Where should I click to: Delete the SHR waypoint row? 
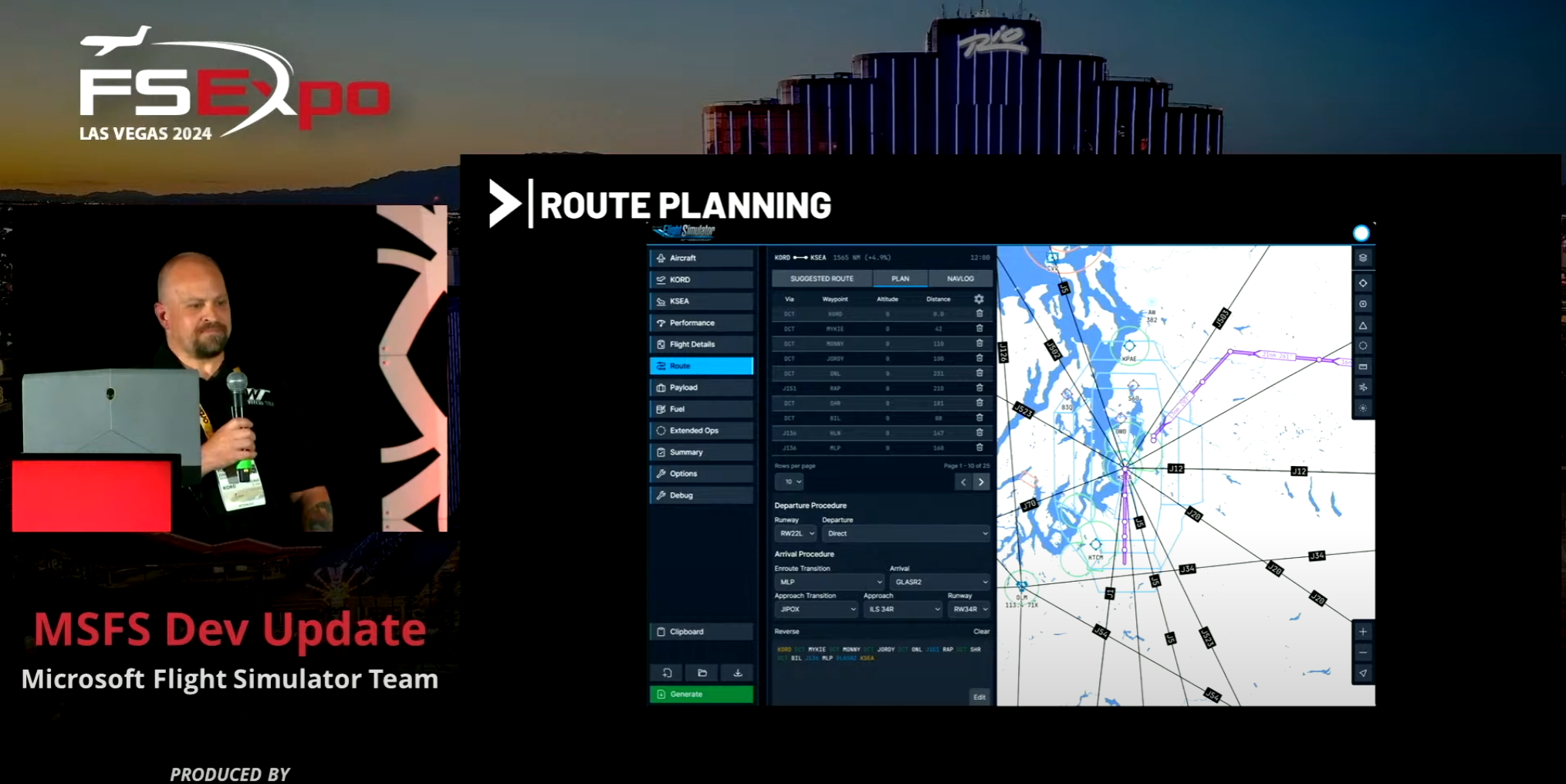click(x=979, y=403)
